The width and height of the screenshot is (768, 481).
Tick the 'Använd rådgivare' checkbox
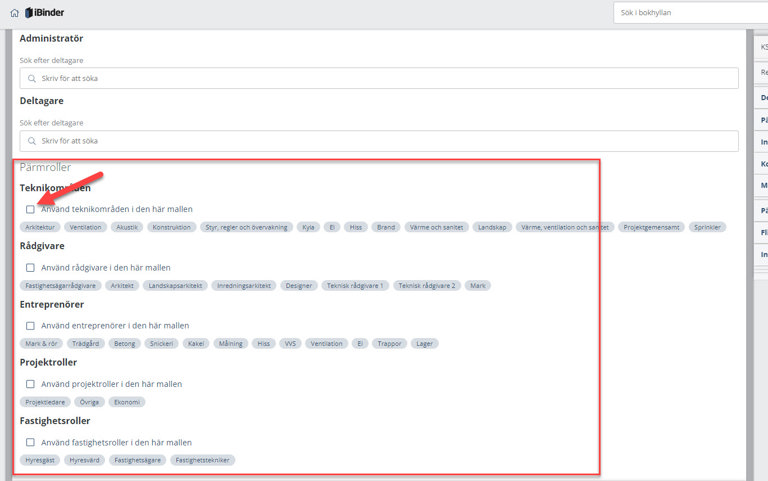[x=30, y=268]
